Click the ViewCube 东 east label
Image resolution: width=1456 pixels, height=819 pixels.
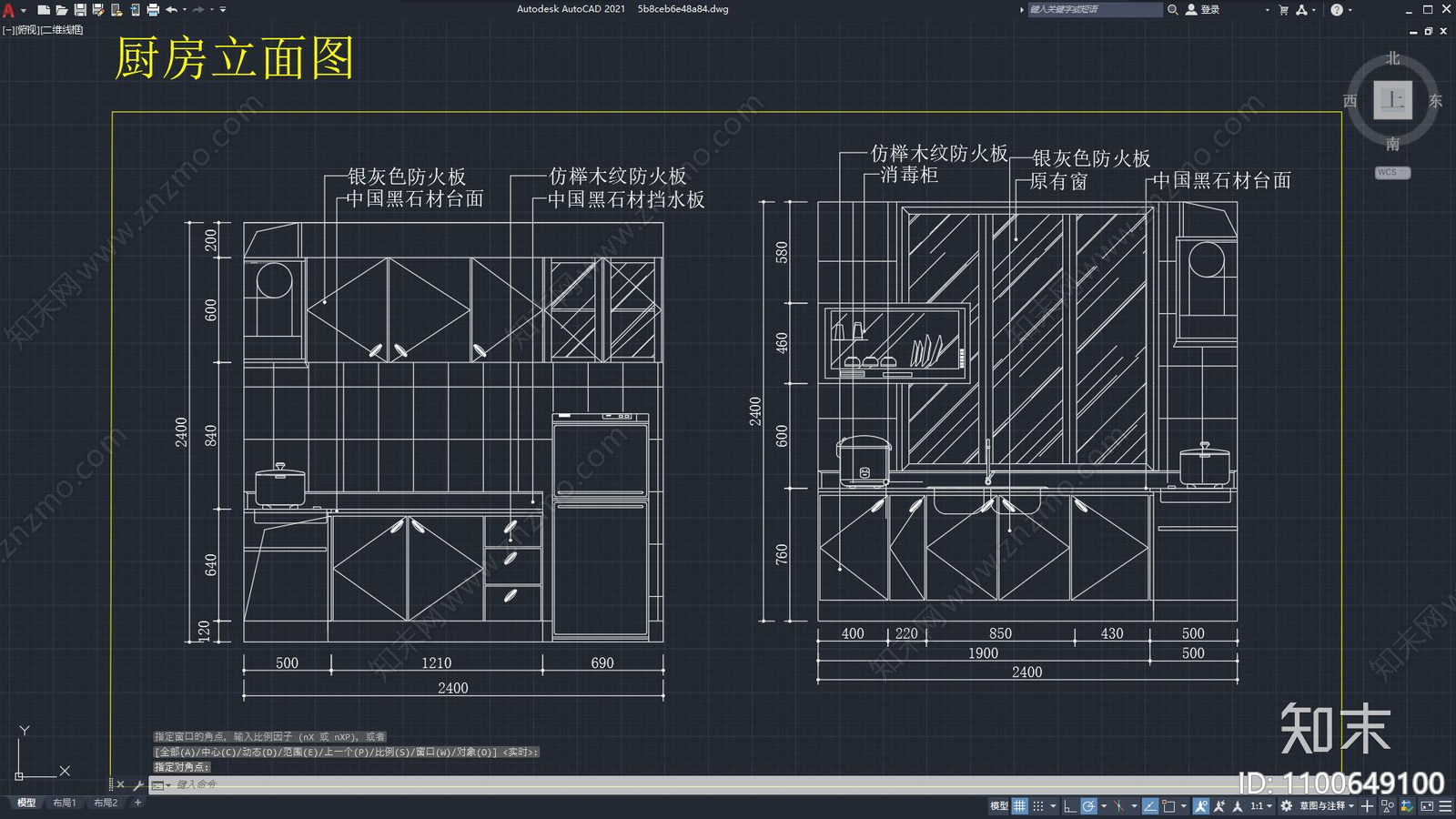tap(1435, 100)
